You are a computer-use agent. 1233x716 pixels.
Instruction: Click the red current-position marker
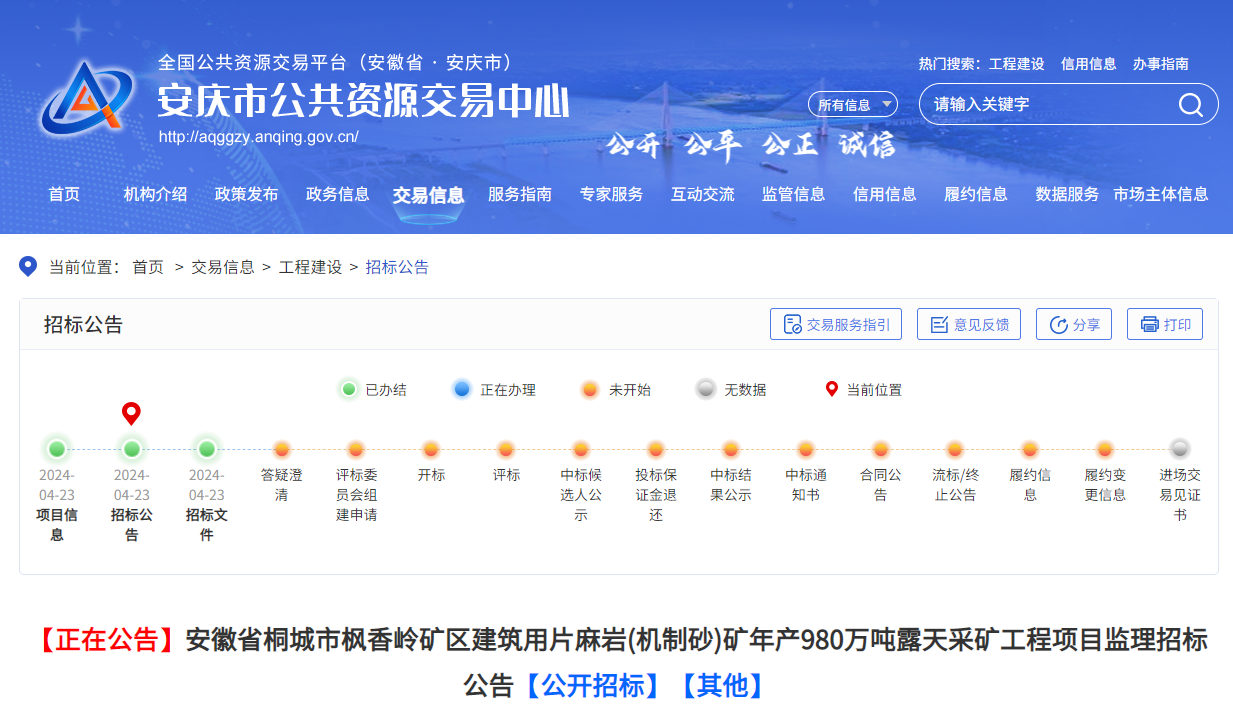131,413
